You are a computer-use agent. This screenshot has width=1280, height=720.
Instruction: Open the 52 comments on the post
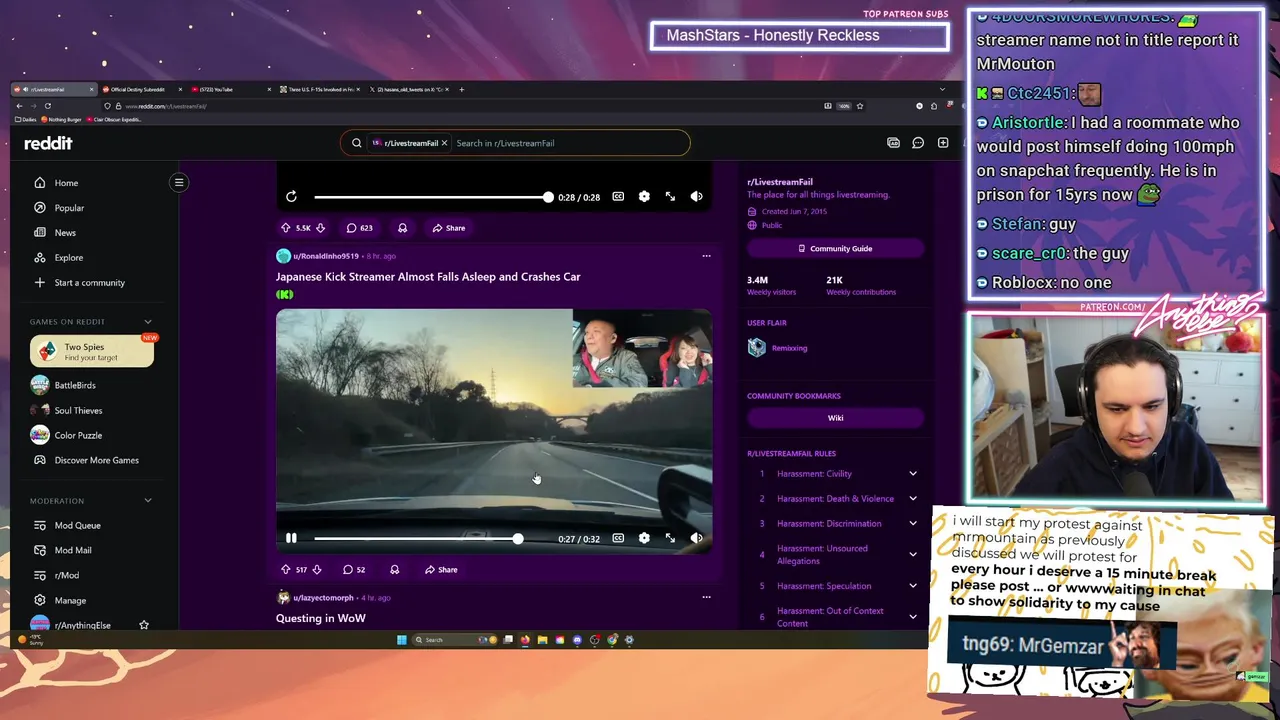click(354, 570)
